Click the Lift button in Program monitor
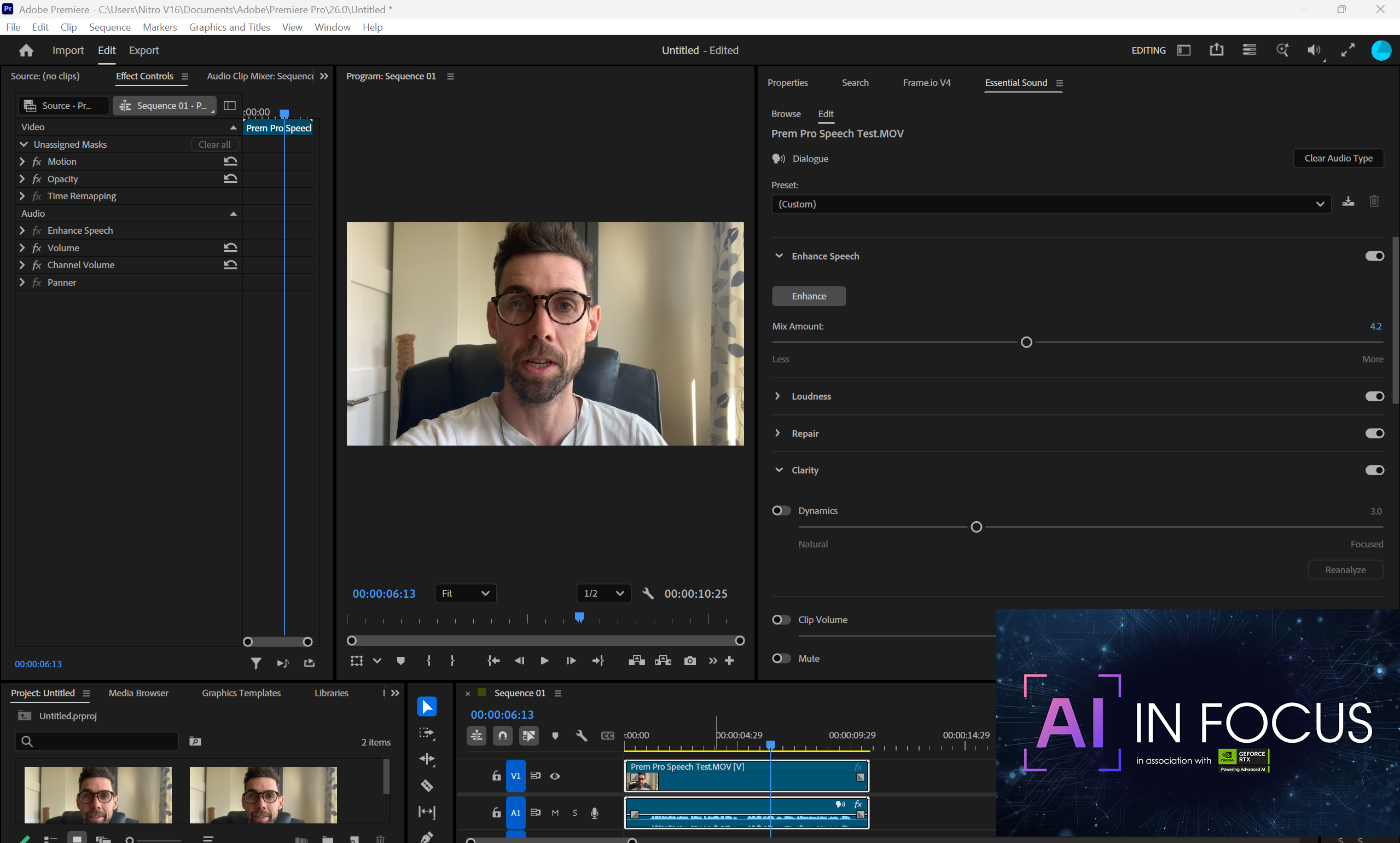This screenshot has height=843, width=1400. coord(636,661)
